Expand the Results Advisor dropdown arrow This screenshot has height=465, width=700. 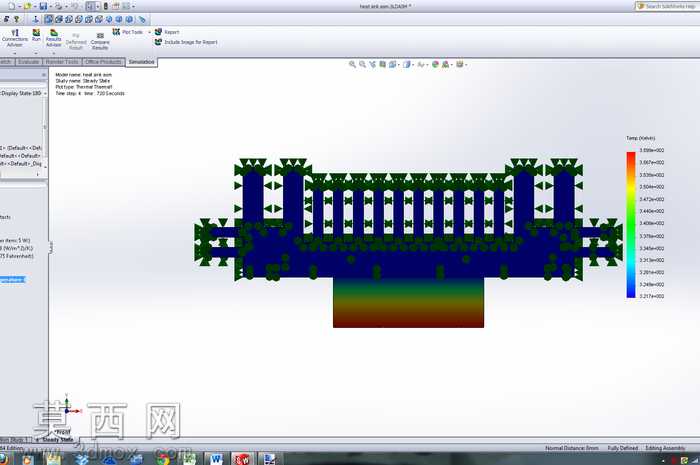click(54, 53)
